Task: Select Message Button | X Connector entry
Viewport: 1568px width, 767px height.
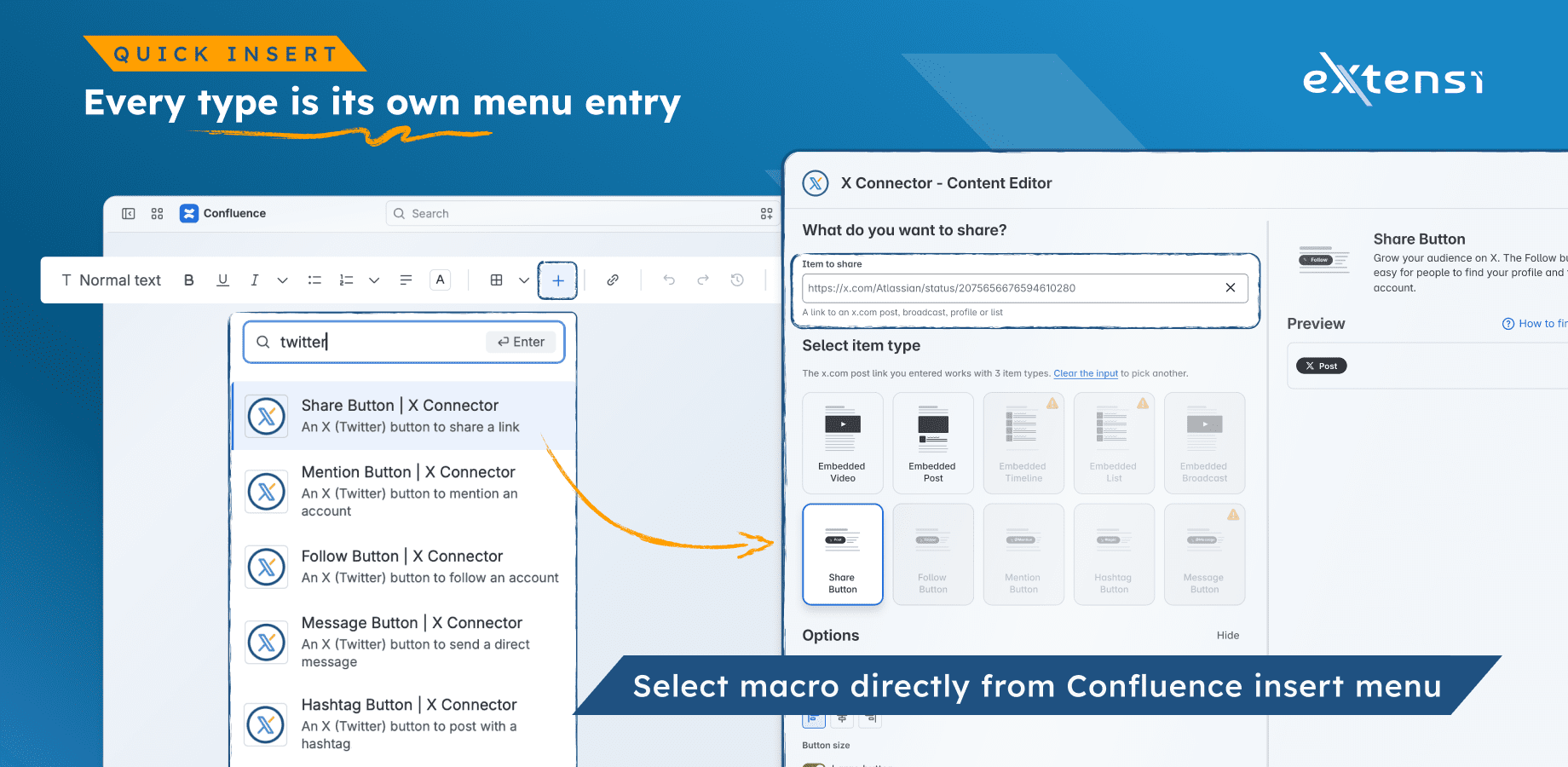Action: (x=404, y=642)
